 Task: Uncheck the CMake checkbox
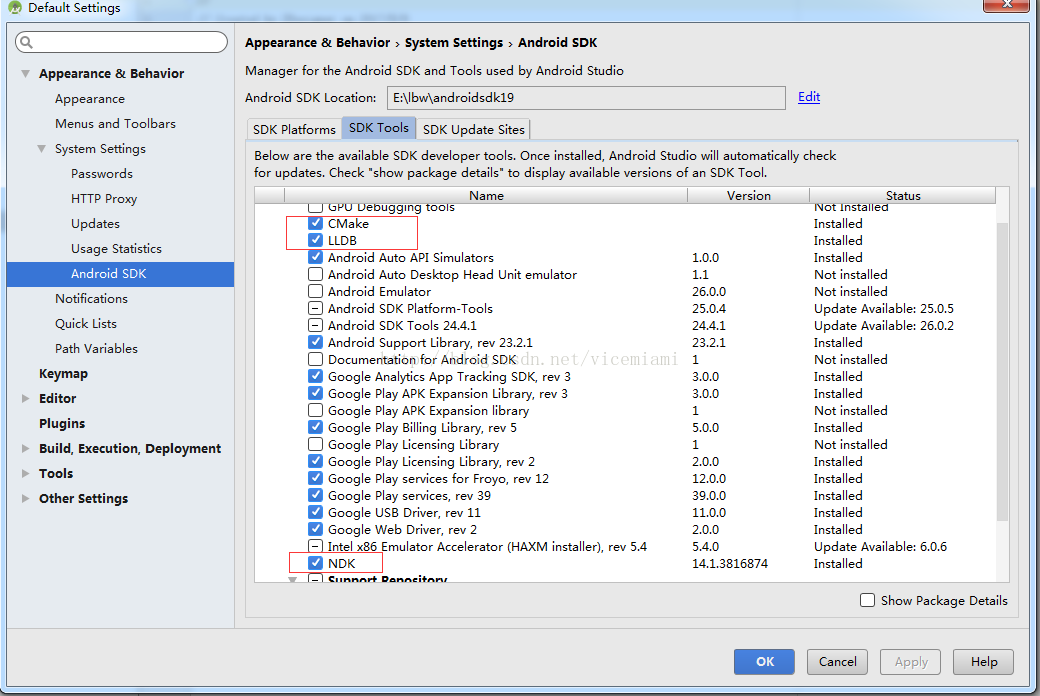click(316, 224)
